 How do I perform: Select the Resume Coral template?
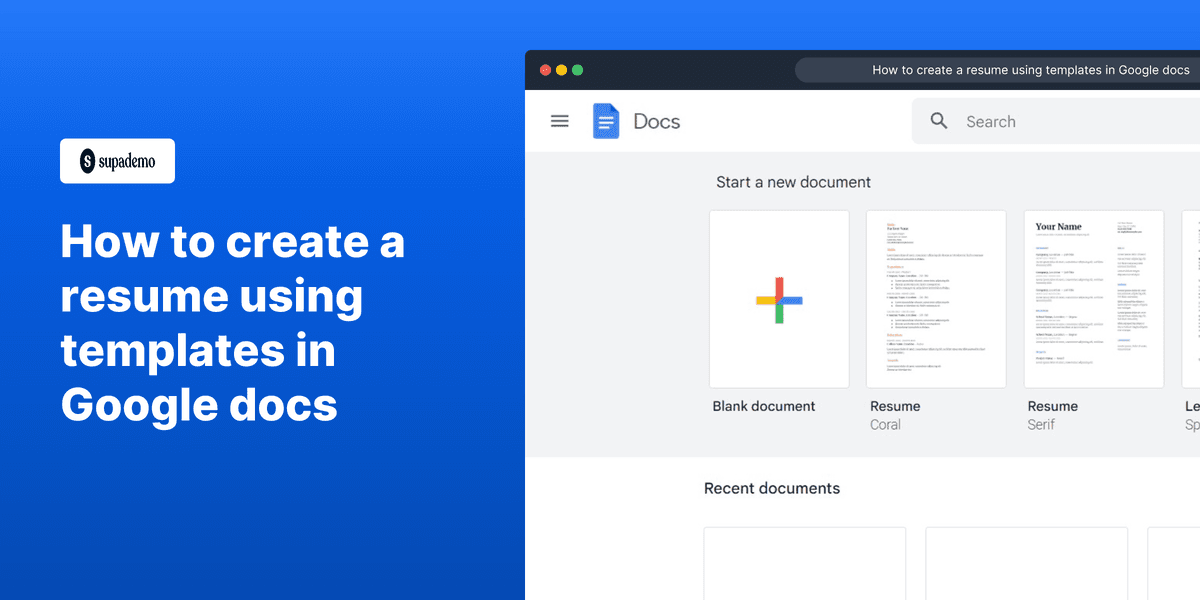pyautogui.click(x=936, y=298)
